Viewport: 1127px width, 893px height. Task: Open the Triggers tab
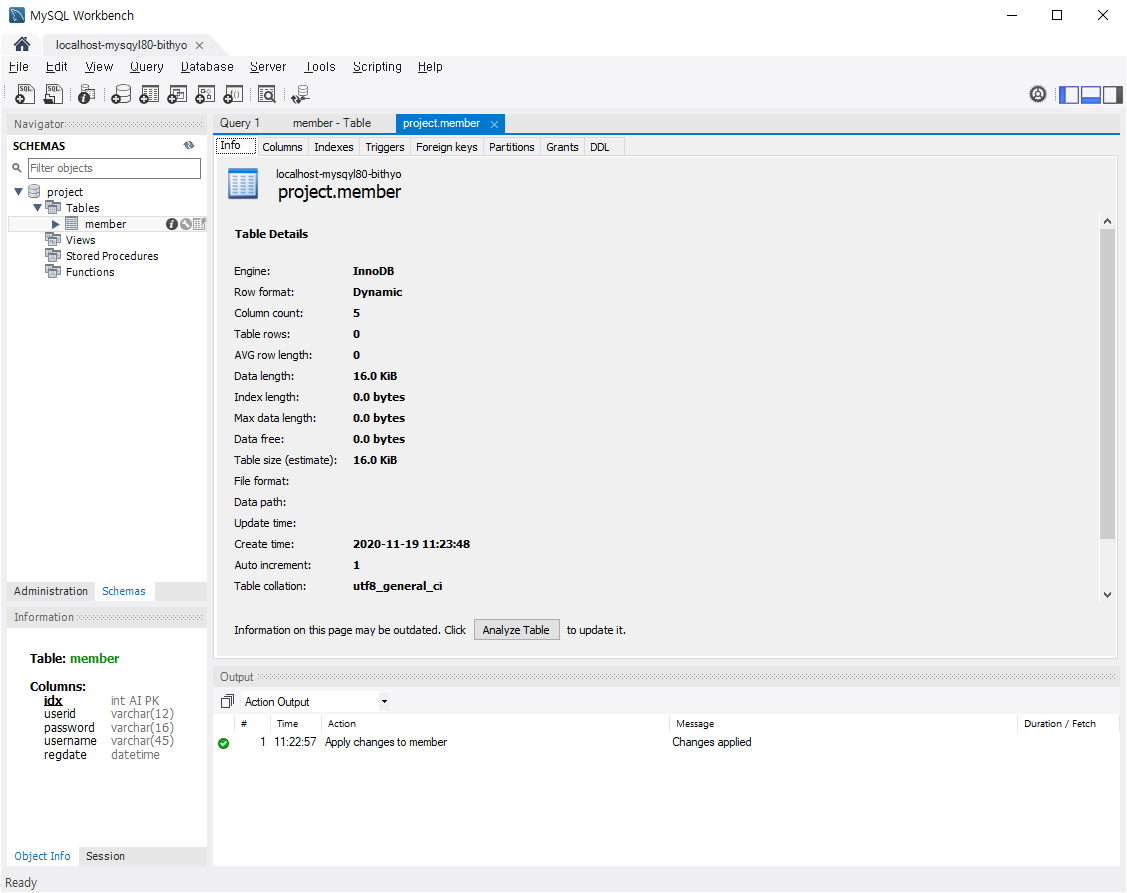(x=385, y=147)
